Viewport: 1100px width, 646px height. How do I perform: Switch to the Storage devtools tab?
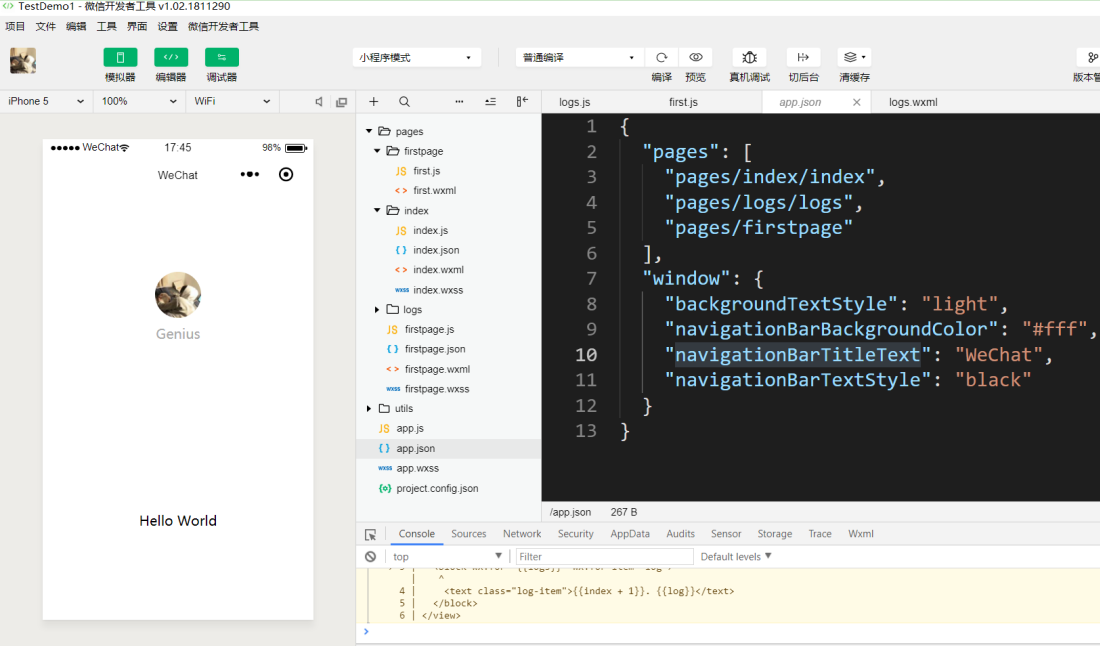(774, 534)
